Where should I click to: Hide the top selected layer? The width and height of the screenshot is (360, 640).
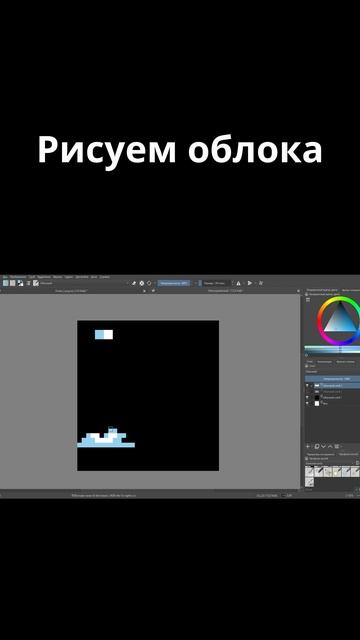(307, 385)
